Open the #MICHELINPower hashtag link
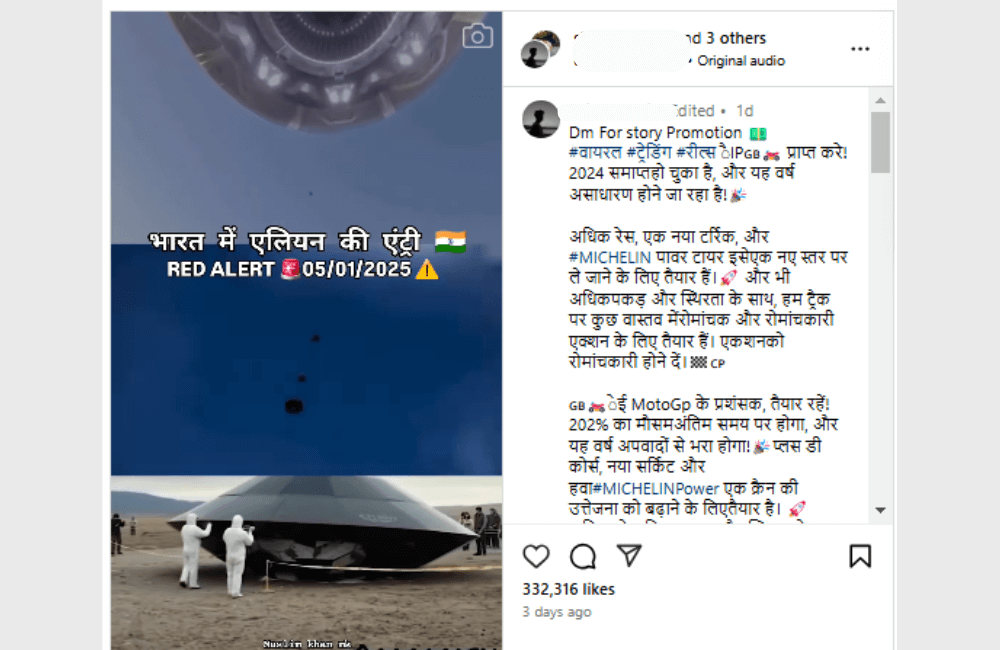The height and width of the screenshot is (650, 1000). (x=656, y=489)
